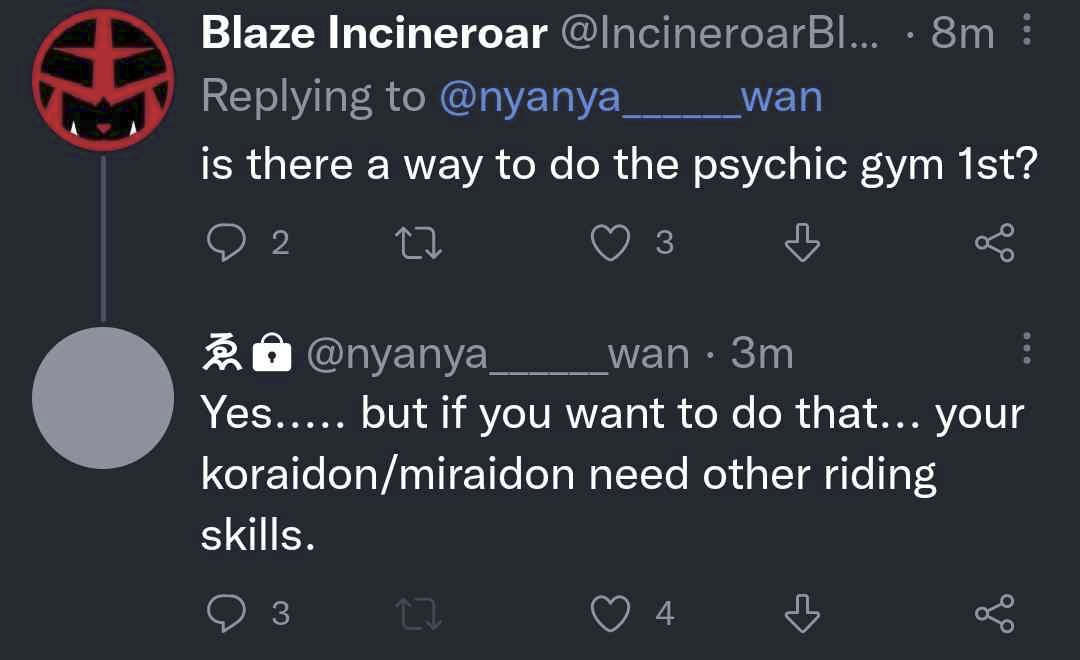The image size is (1080, 660).
Task: Click the padlock icon next to username
Action: [x=271, y=353]
